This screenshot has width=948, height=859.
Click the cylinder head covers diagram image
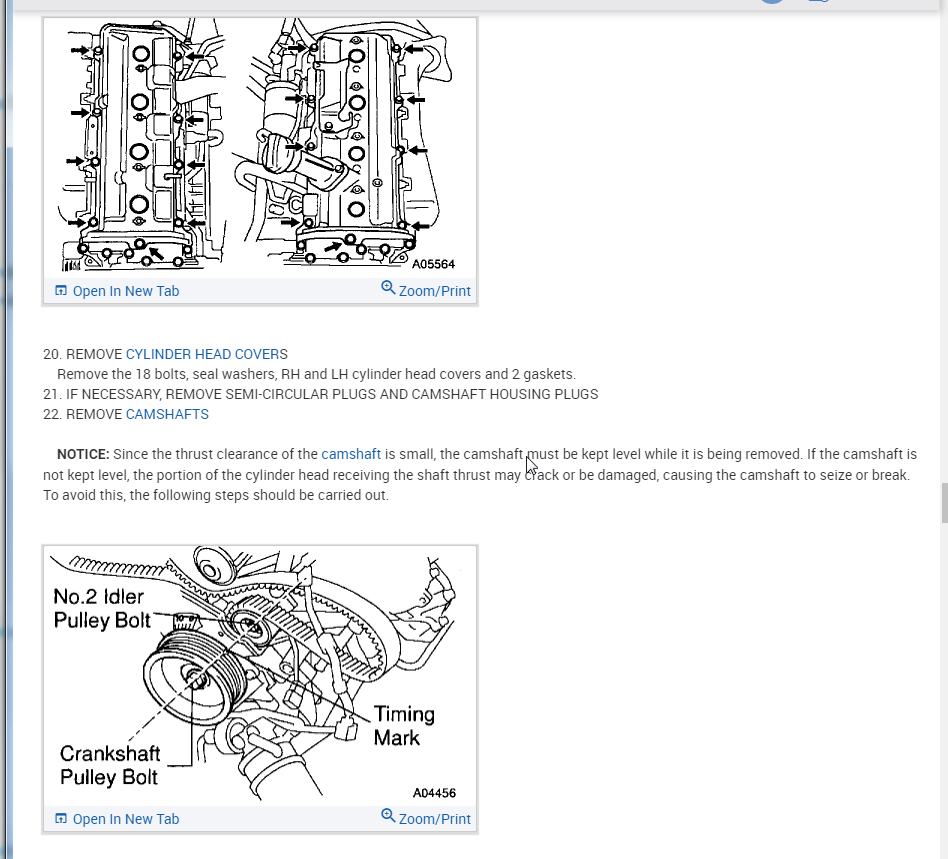260,147
